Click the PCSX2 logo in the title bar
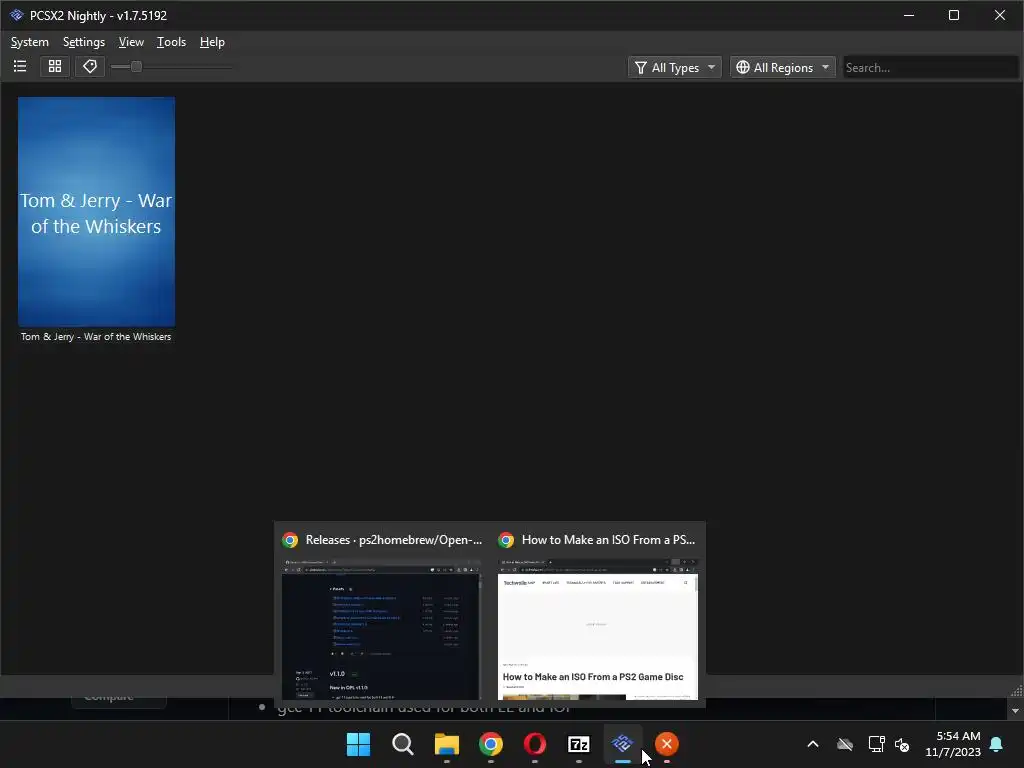The image size is (1024, 768). click(x=16, y=15)
